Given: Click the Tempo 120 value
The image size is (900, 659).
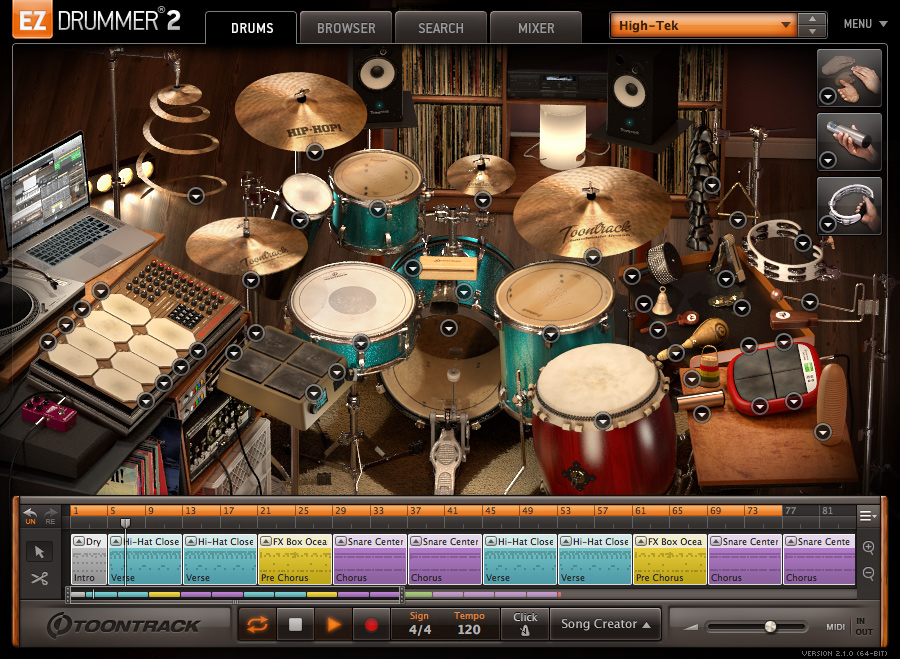Looking at the screenshot, I should point(469,630).
